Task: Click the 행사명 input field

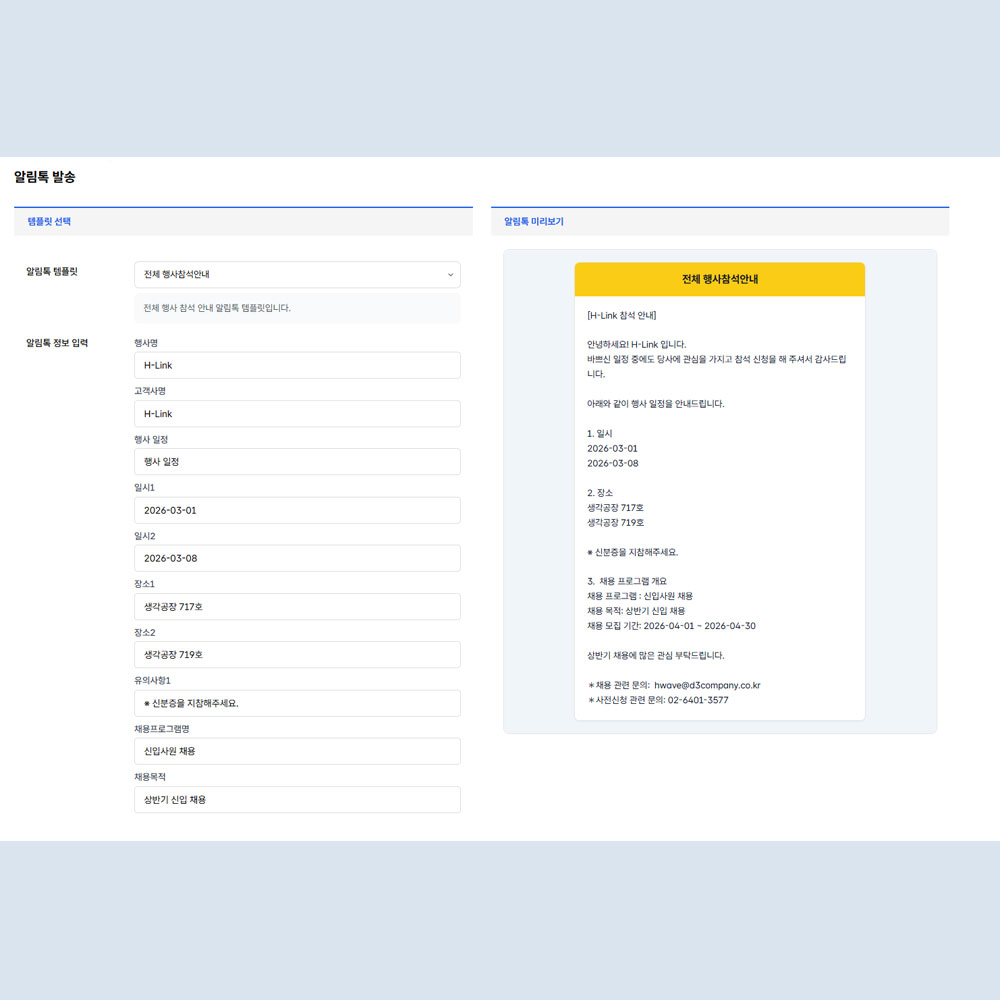Action: tap(297, 365)
